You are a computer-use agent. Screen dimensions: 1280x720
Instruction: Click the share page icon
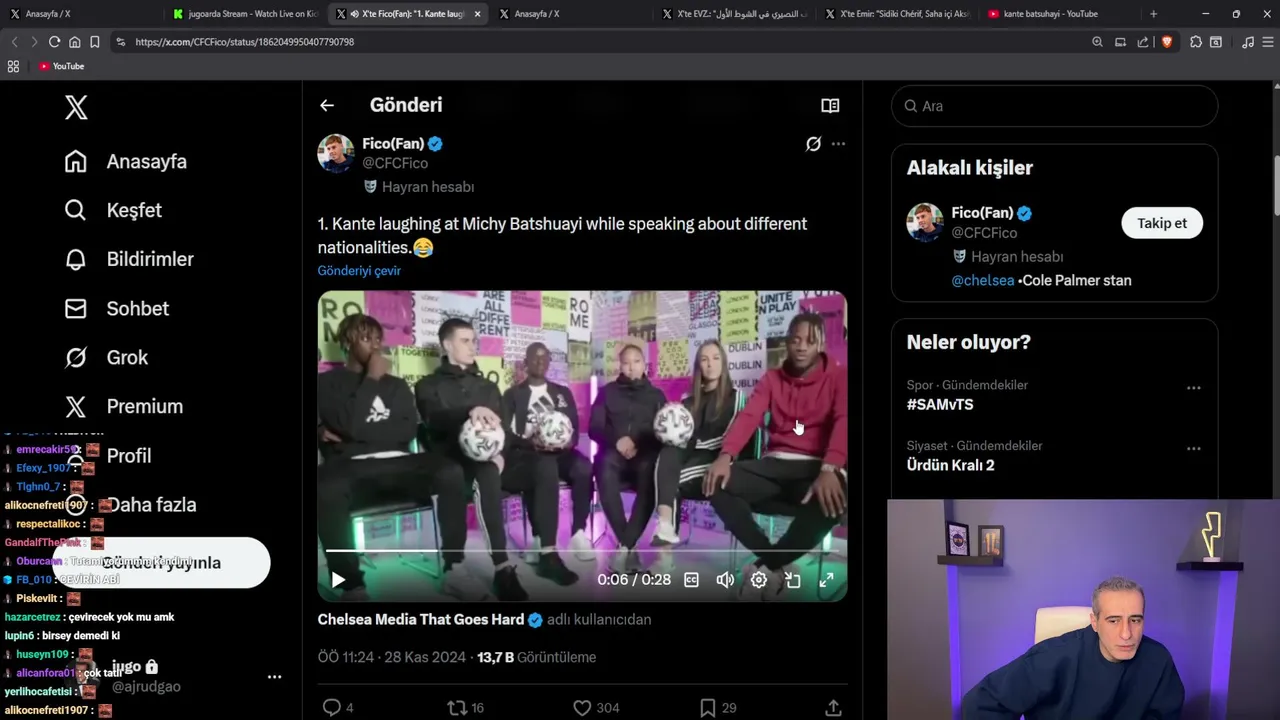click(x=1143, y=42)
